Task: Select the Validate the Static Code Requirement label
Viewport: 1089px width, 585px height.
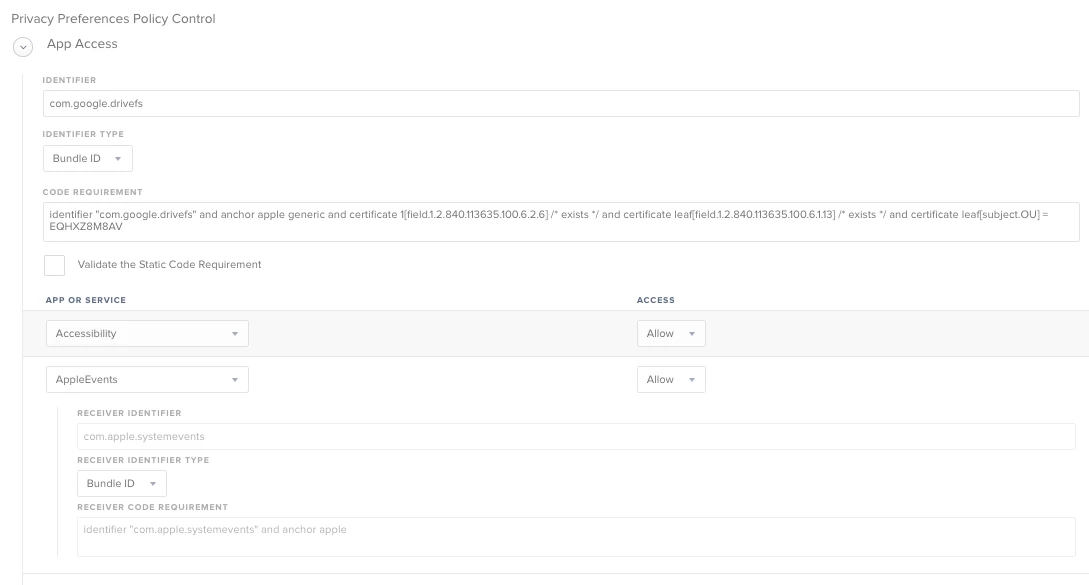Action: tap(169, 265)
